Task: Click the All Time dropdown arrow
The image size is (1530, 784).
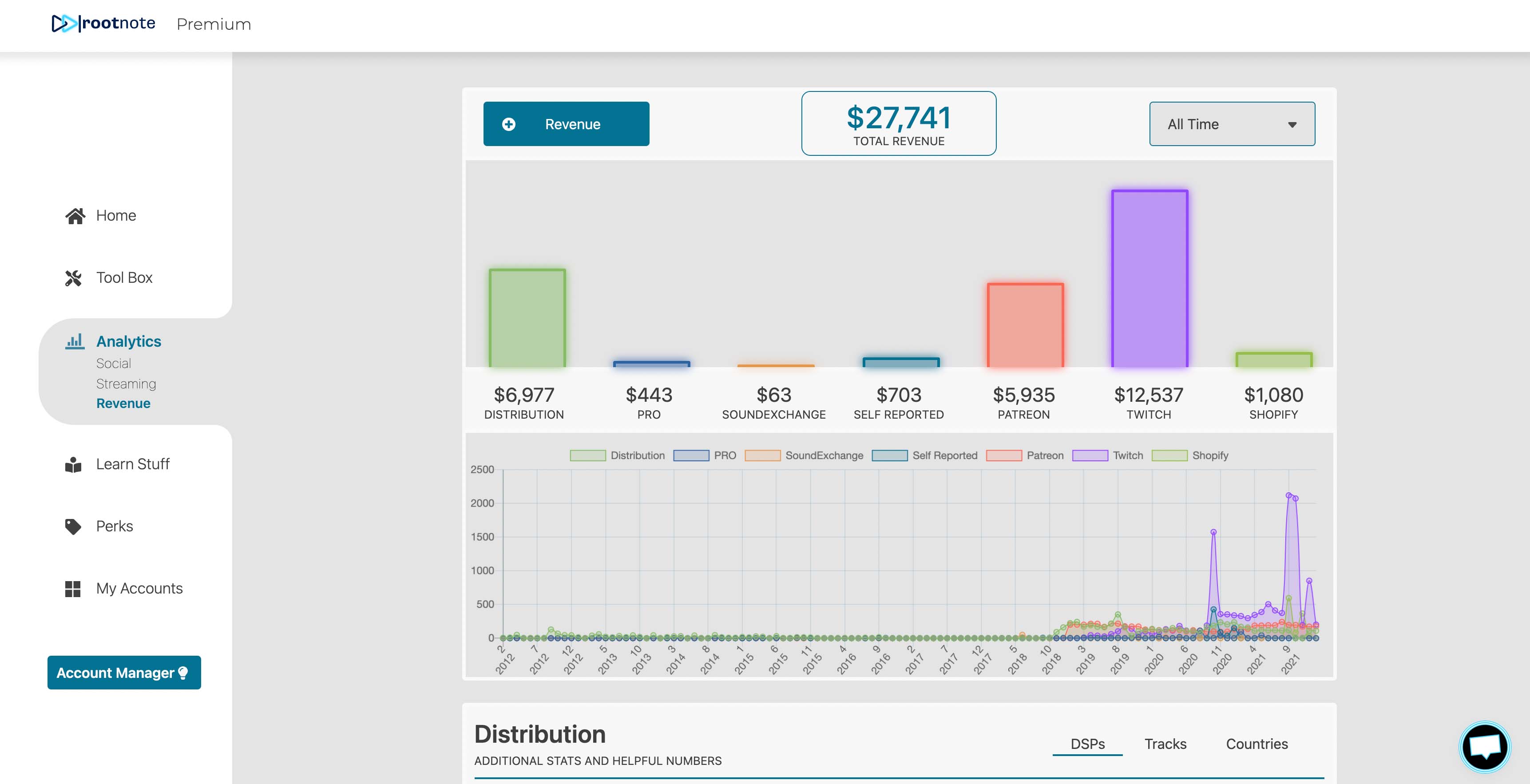Action: [x=1292, y=125]
